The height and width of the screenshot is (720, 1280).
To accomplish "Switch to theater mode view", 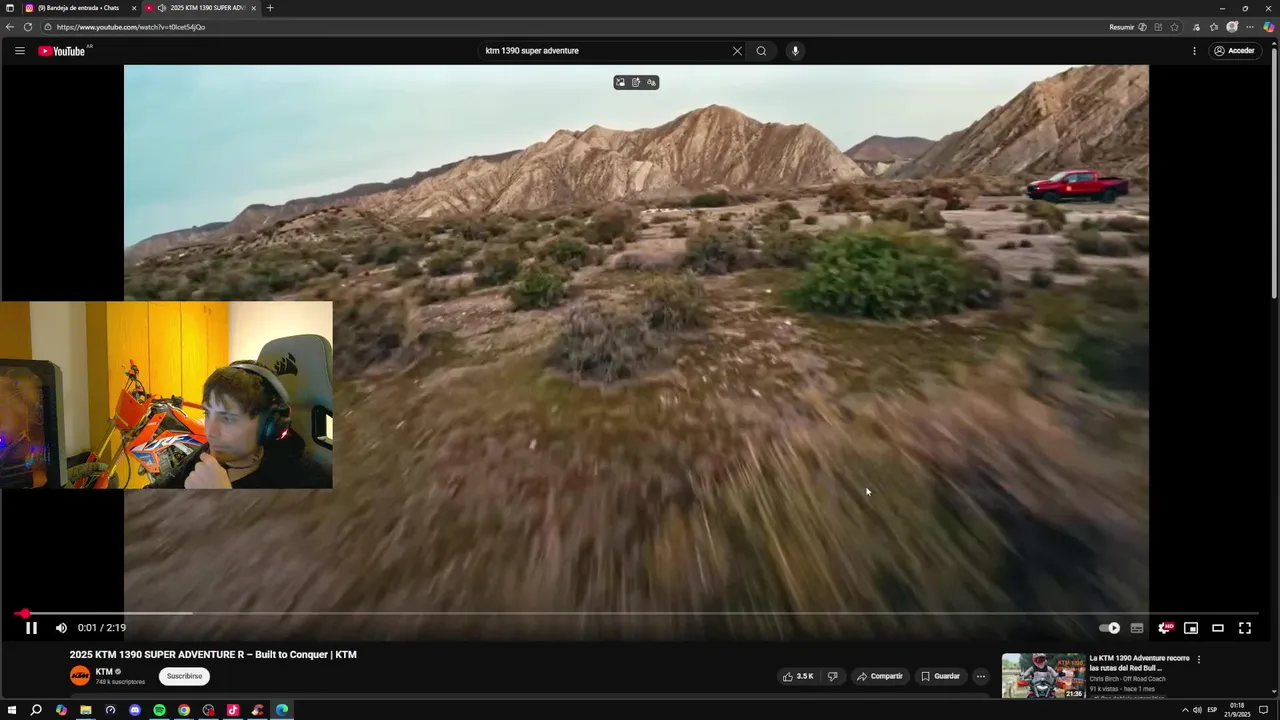I will (x=1218, y=628).
